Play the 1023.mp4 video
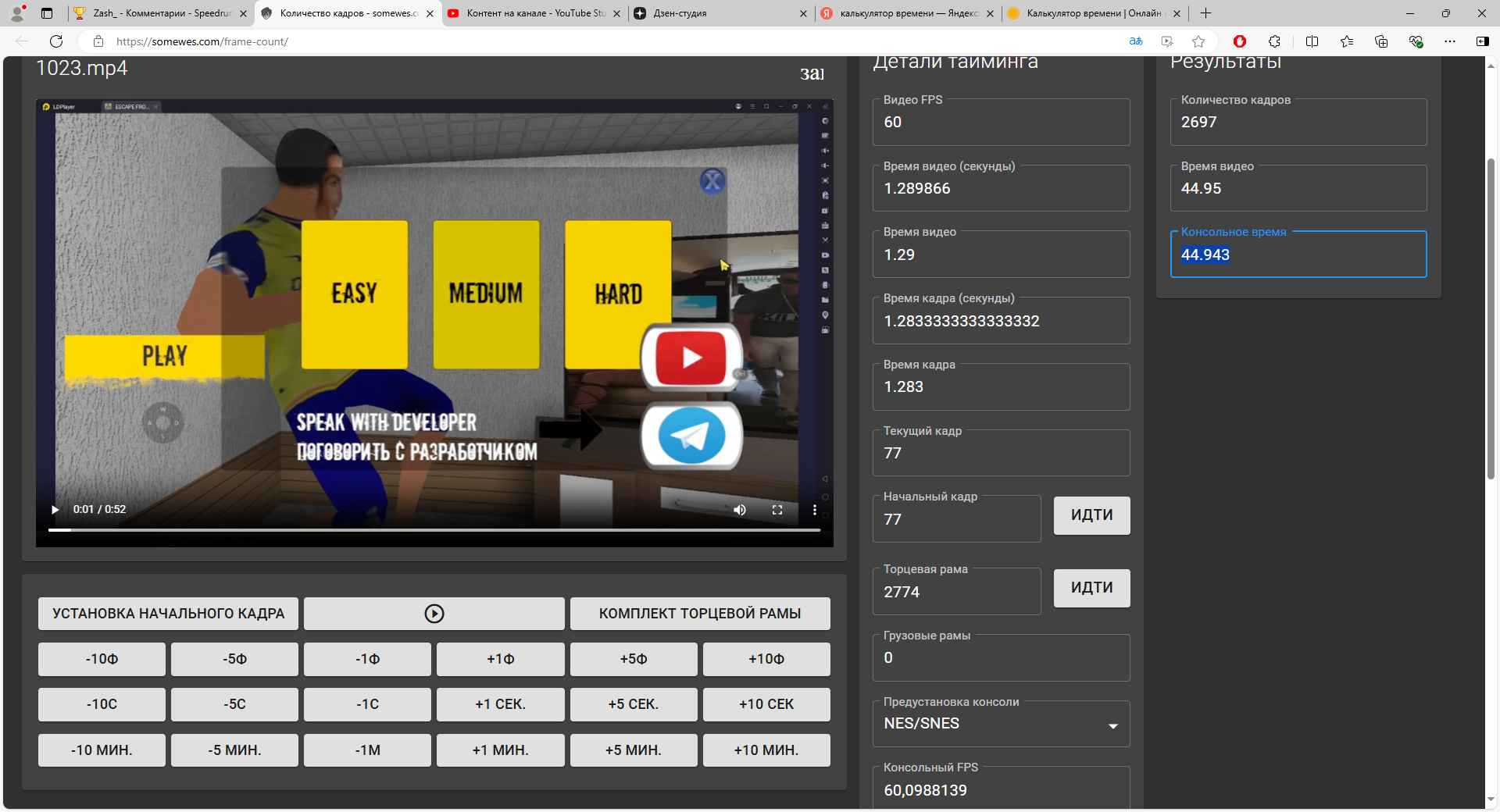 pyautogui.click(x=55, y=510)
